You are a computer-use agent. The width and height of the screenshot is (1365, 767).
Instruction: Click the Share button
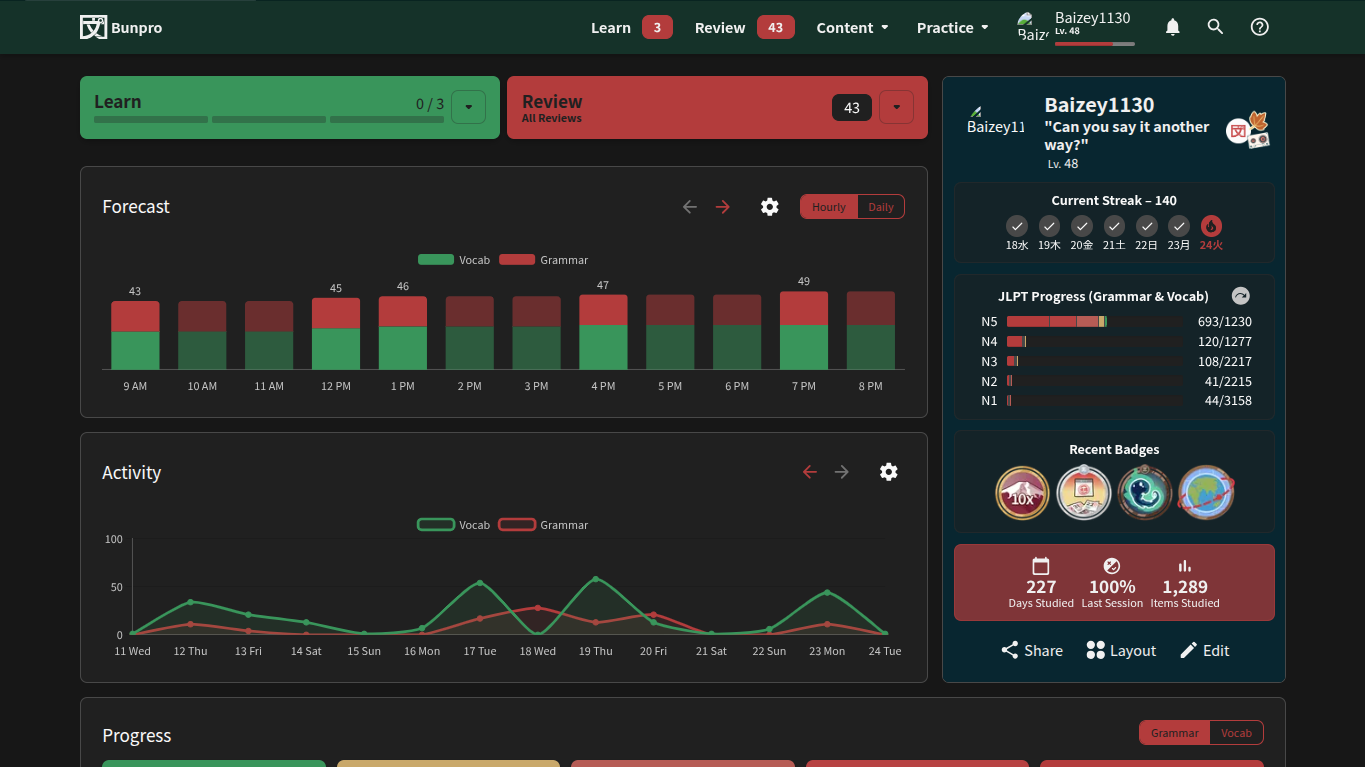pos(1032,650)
